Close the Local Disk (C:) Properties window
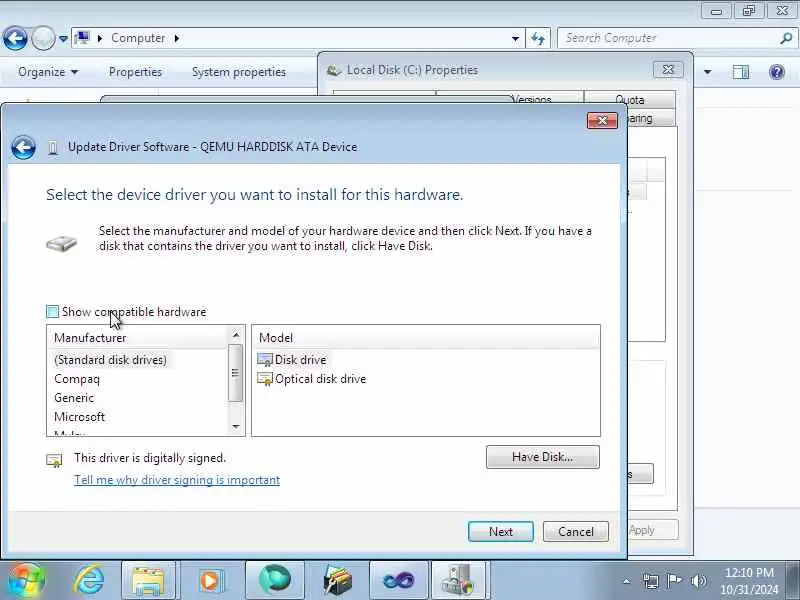The width and height of the screenshot is (800, 600). (x=668, y=70)
